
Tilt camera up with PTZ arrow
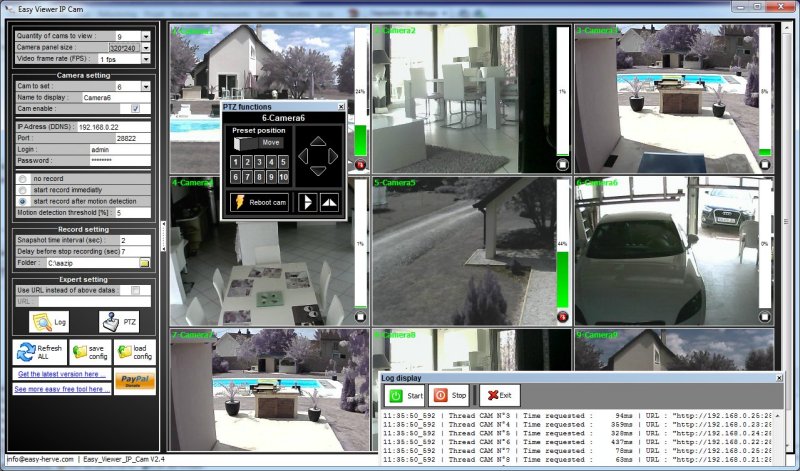[x=318, y=141]
